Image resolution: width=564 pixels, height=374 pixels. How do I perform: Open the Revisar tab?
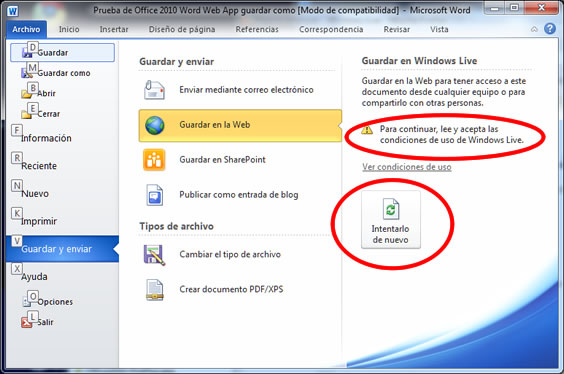[x=396, y=29]
